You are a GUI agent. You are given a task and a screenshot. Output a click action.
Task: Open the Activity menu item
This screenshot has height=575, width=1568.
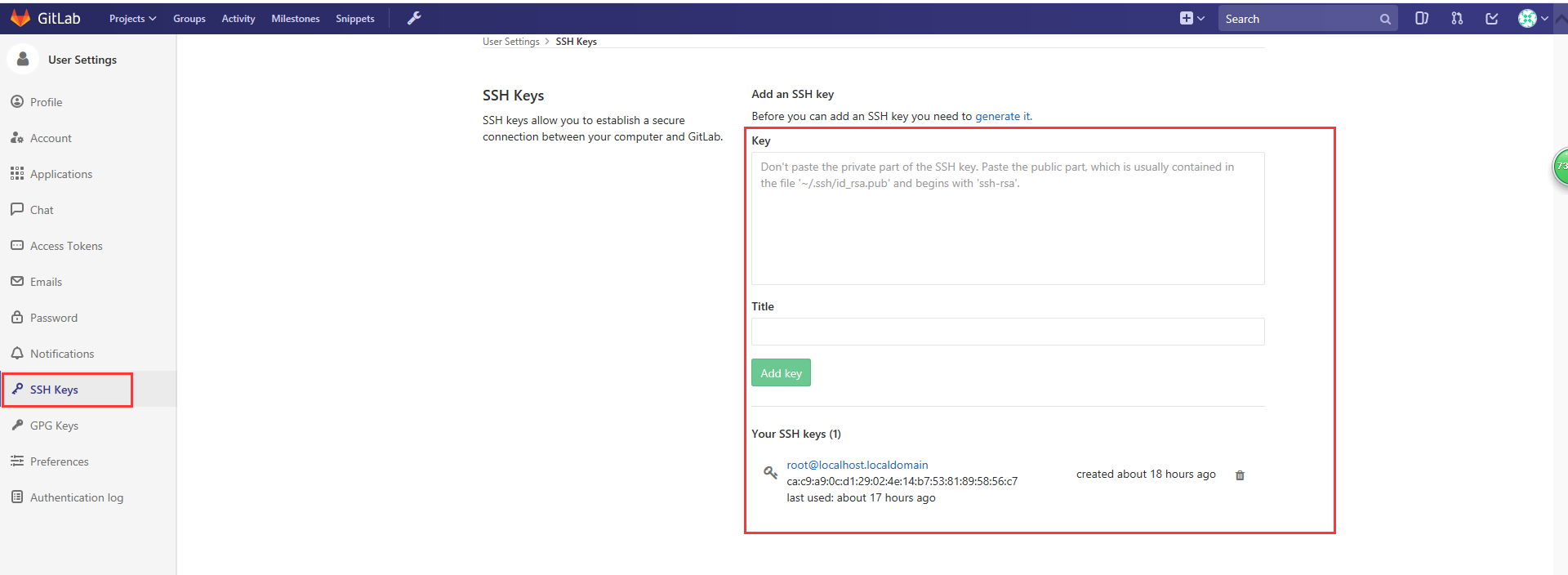point(238,19)
